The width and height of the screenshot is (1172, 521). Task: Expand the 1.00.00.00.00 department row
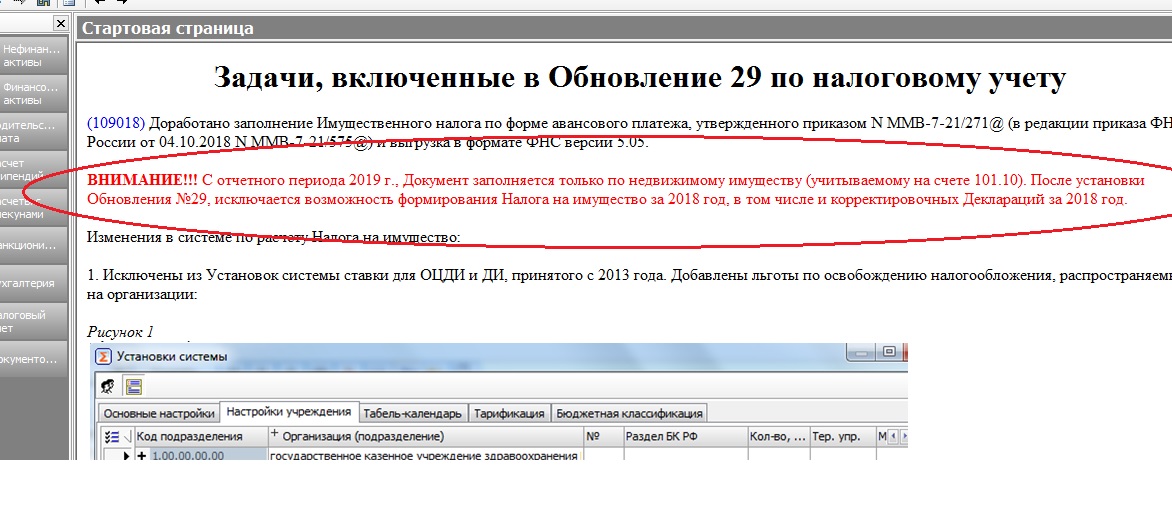pyautogui.click(x=141, y=456)
